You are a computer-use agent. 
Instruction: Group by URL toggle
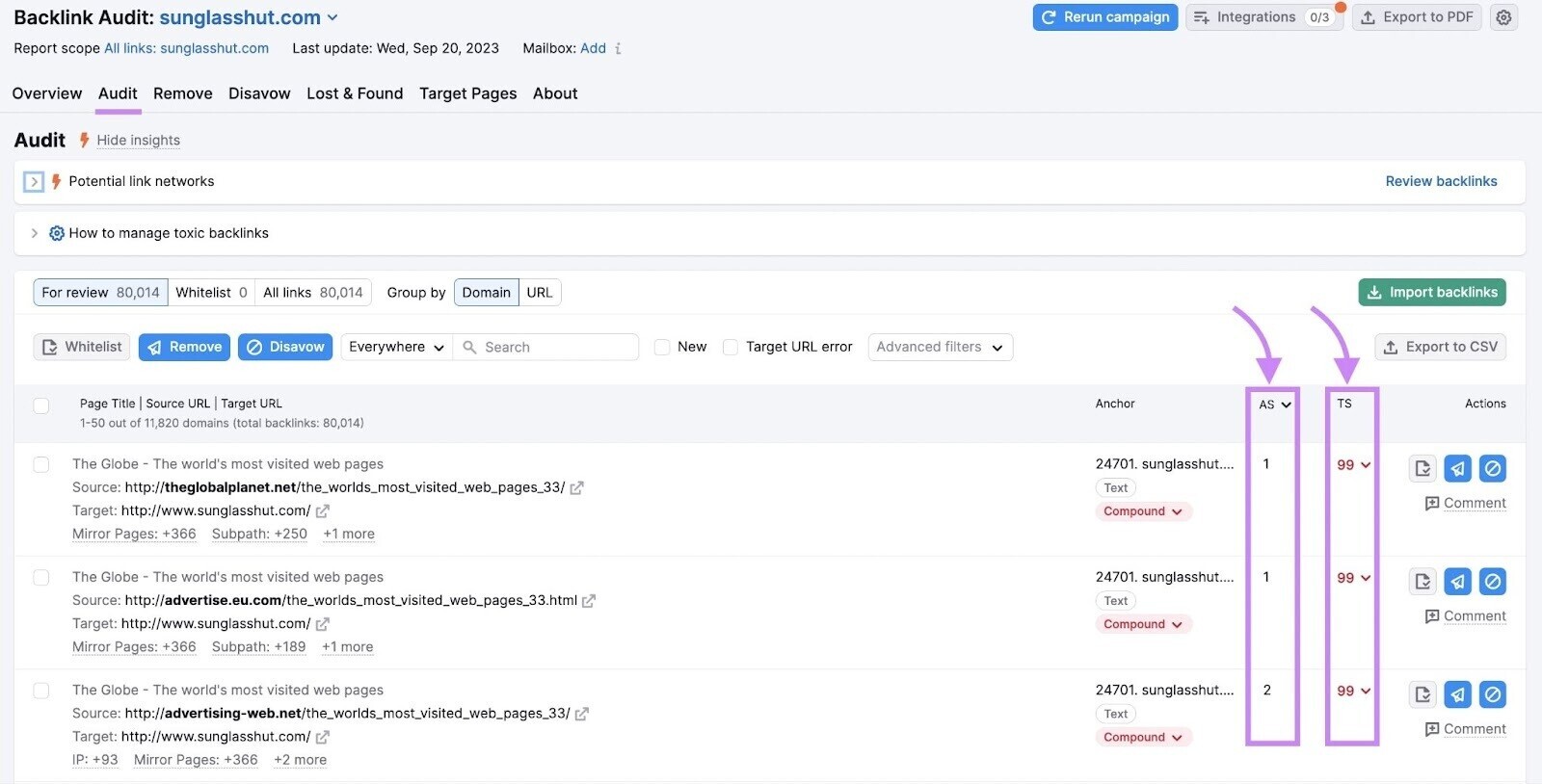coord(540,293)
